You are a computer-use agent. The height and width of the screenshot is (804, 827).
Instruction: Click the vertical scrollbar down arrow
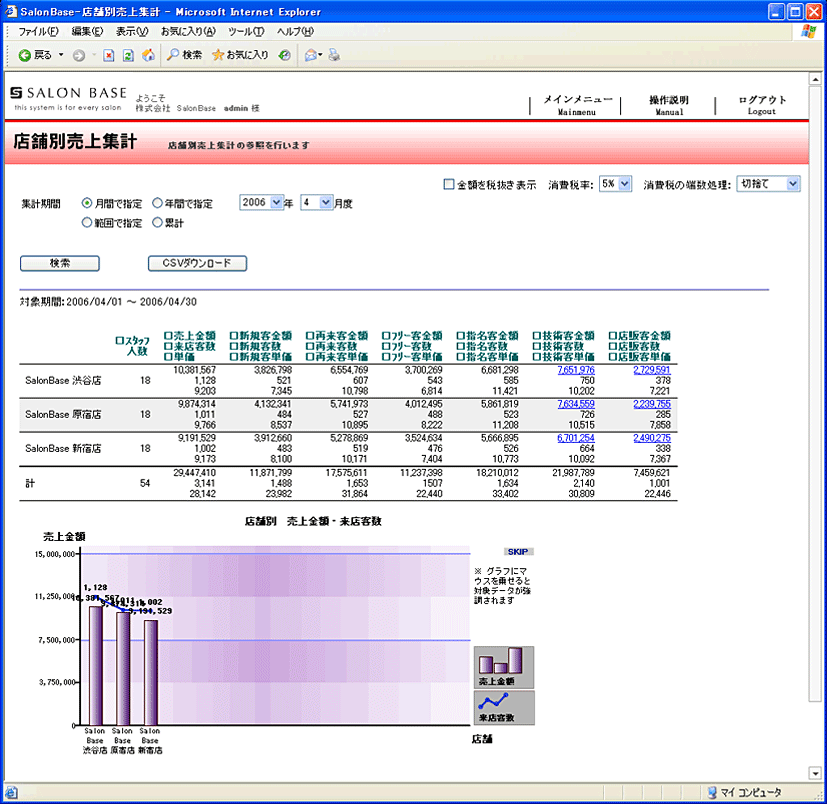pos(815,773)
